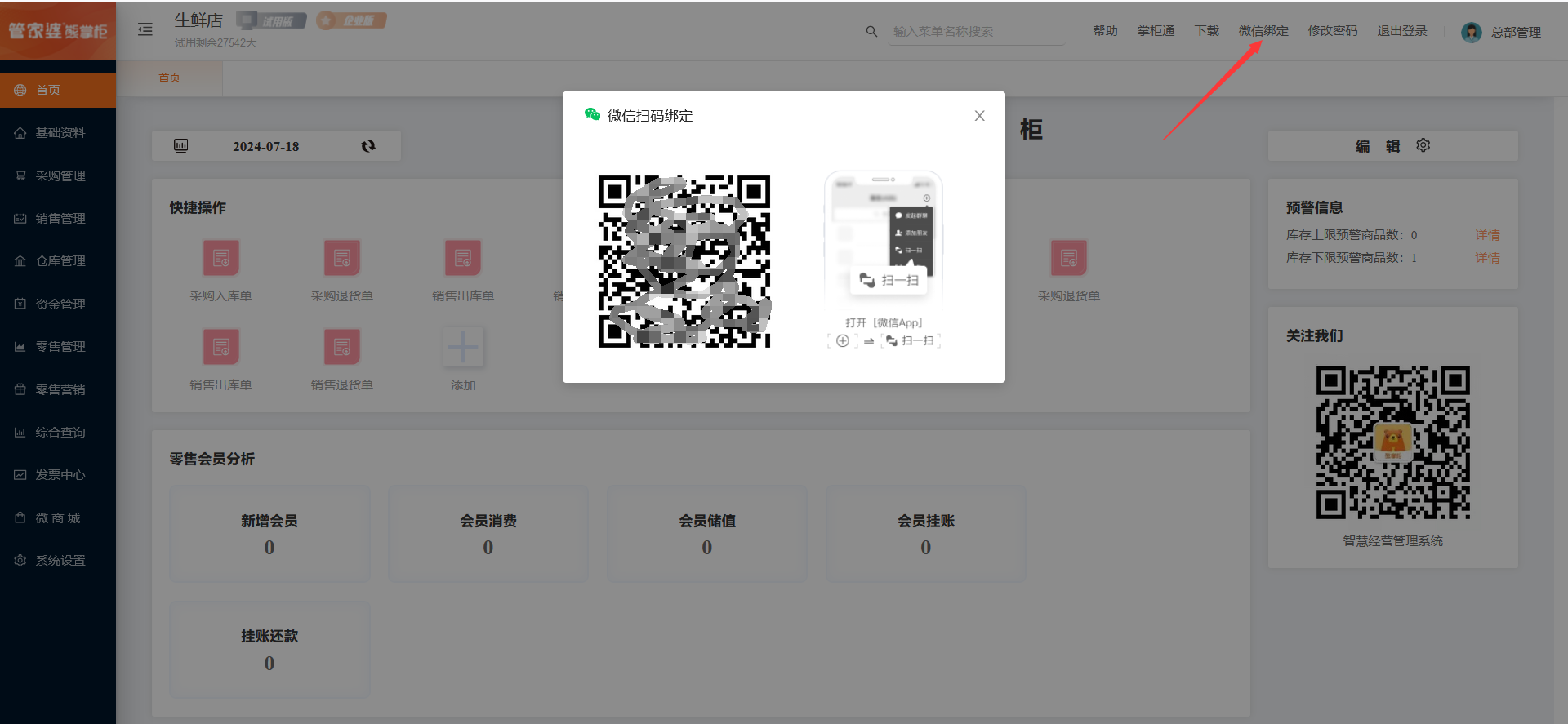Click the WeChat logo in dialog title
Screen dimensions: 1568x724
pos(592,114)
